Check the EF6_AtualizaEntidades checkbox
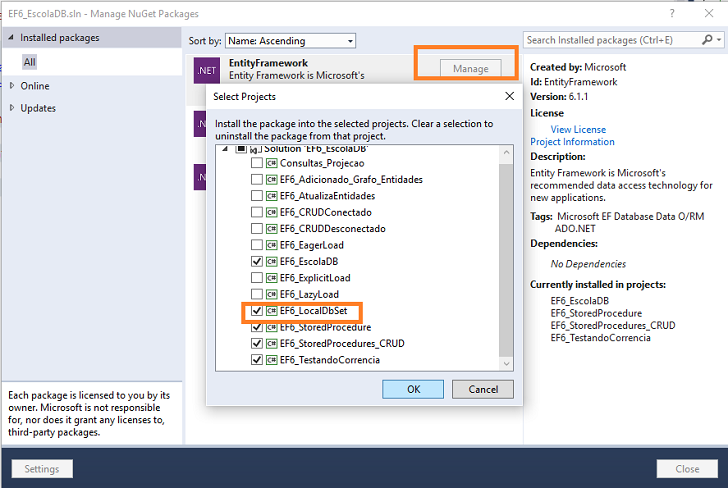Viewport: 728px width, 488px height. click(257, 196)
